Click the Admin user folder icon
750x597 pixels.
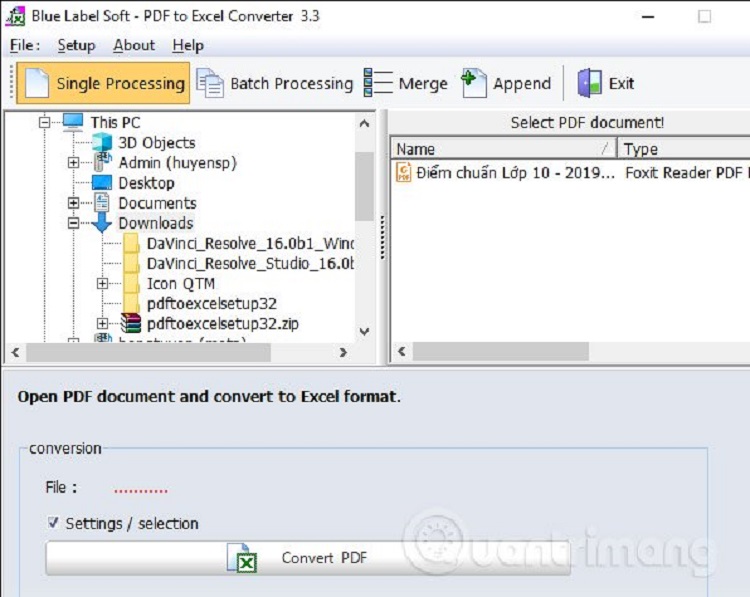tap(102, 162)
